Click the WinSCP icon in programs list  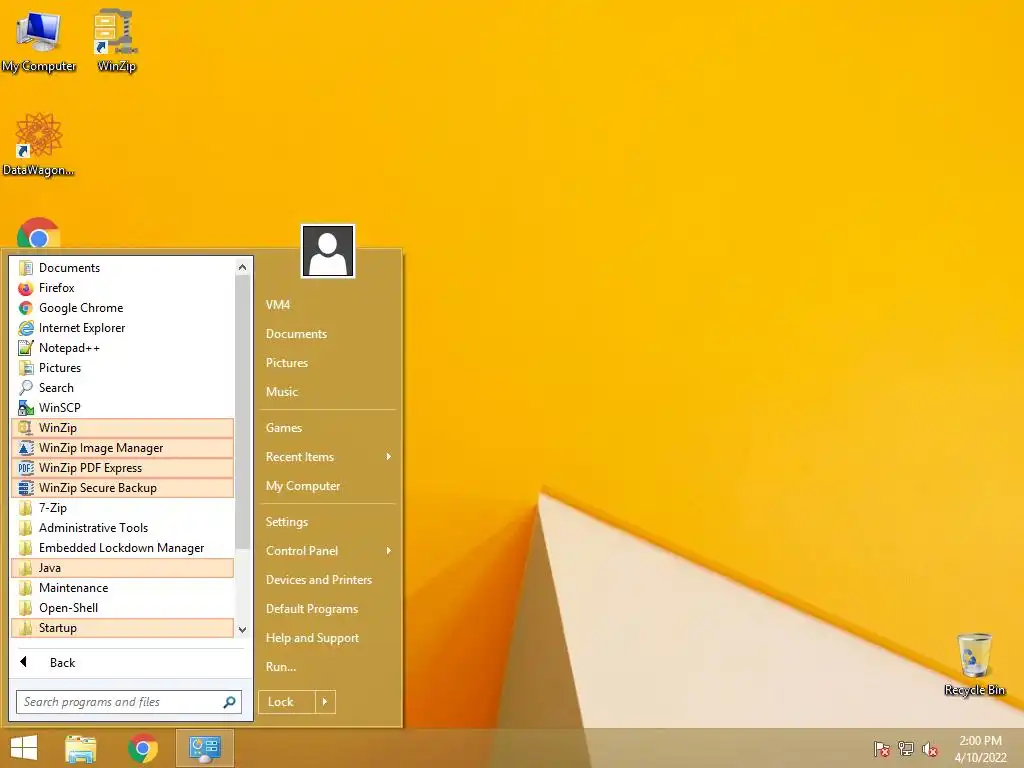point(25,408)
